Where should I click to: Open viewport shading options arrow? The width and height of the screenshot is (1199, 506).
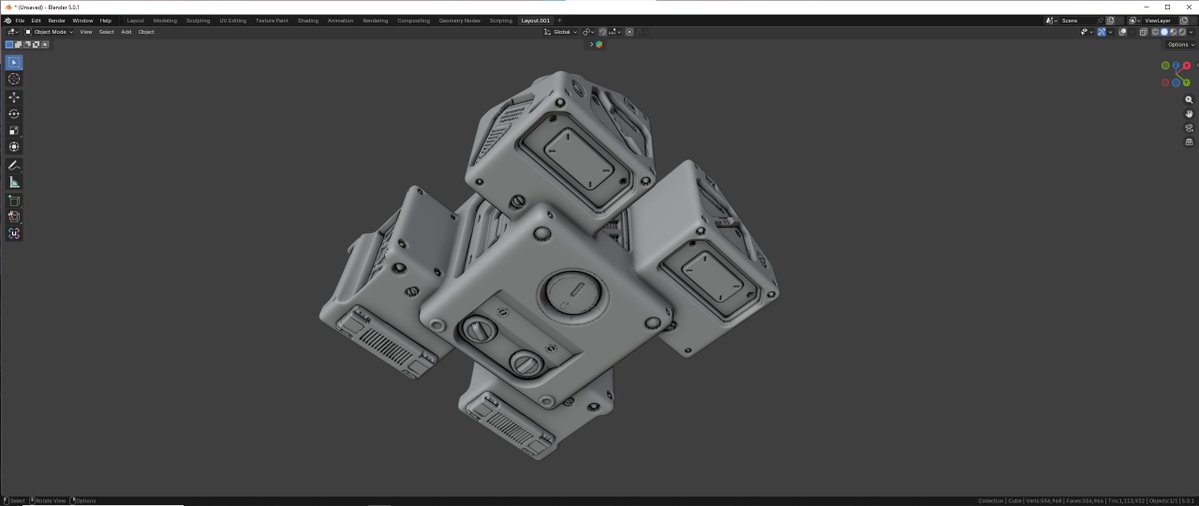[x=1191, y=32]
